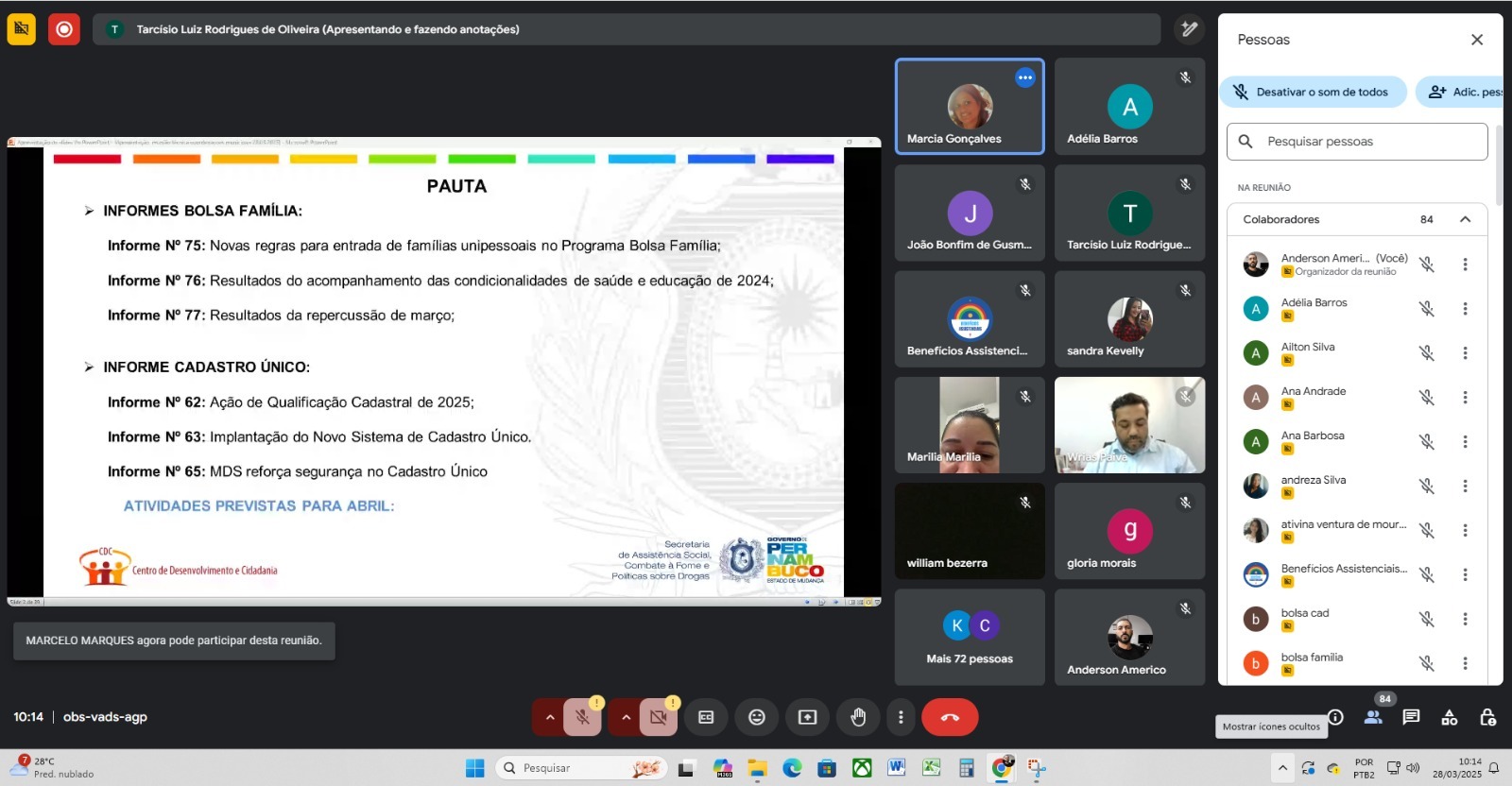The height and width of the screenshot is (786, 1512).
Task: Open Microsoft Word from the taskbar
Action: [x=896, y=768]
